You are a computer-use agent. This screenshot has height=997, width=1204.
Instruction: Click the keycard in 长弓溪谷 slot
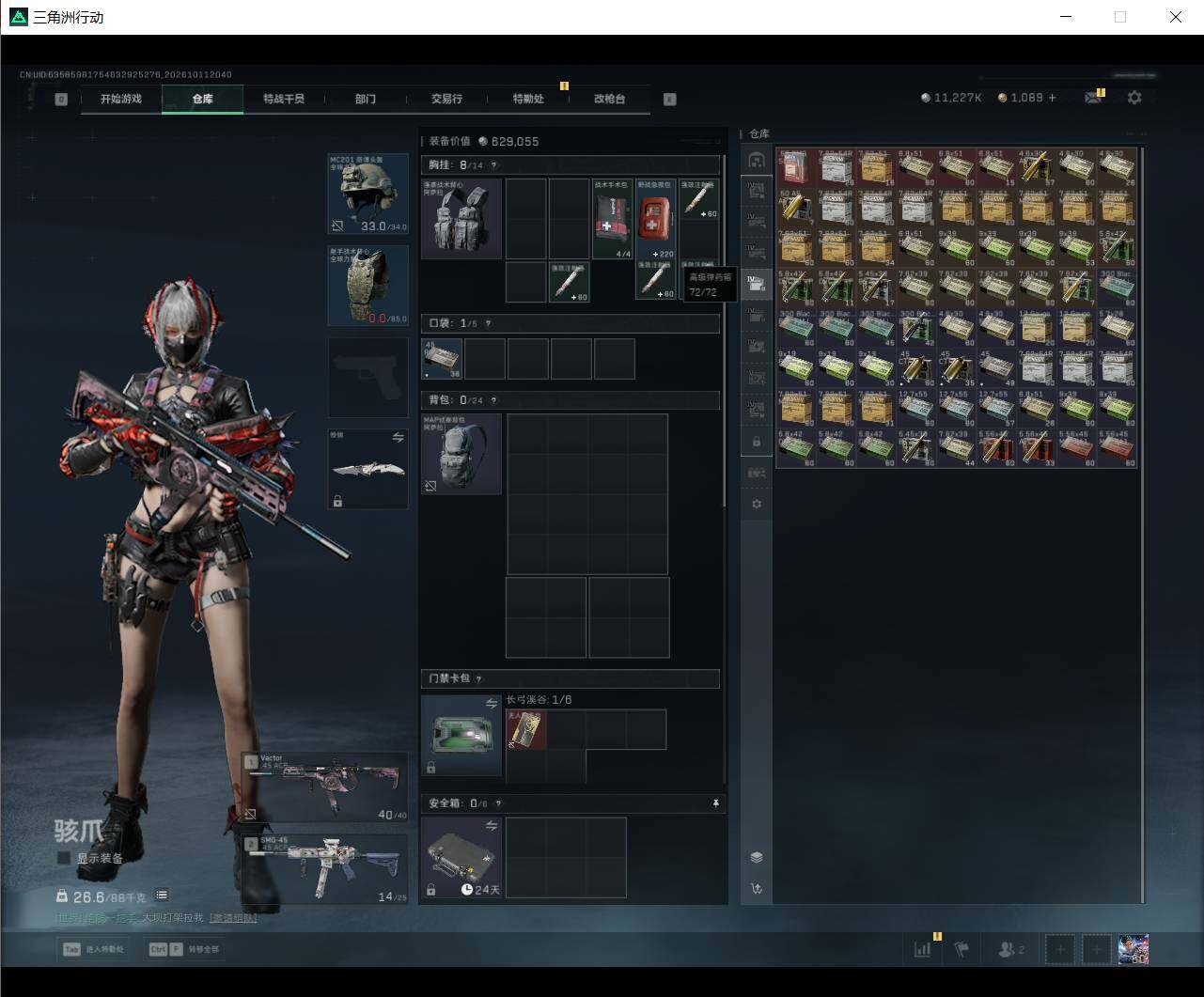[526, 729]
